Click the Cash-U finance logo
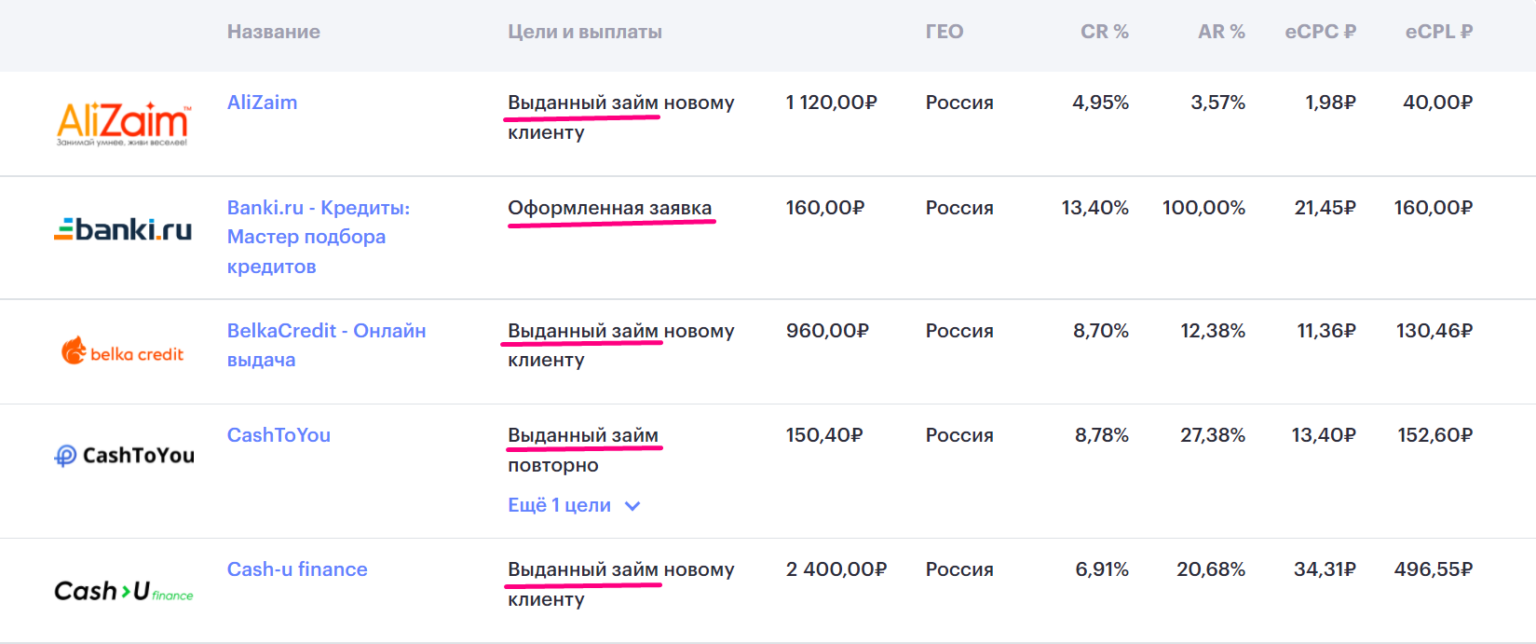Image resolution: width=1536 pixels, height=644 pixels. [x=123, y=591]
